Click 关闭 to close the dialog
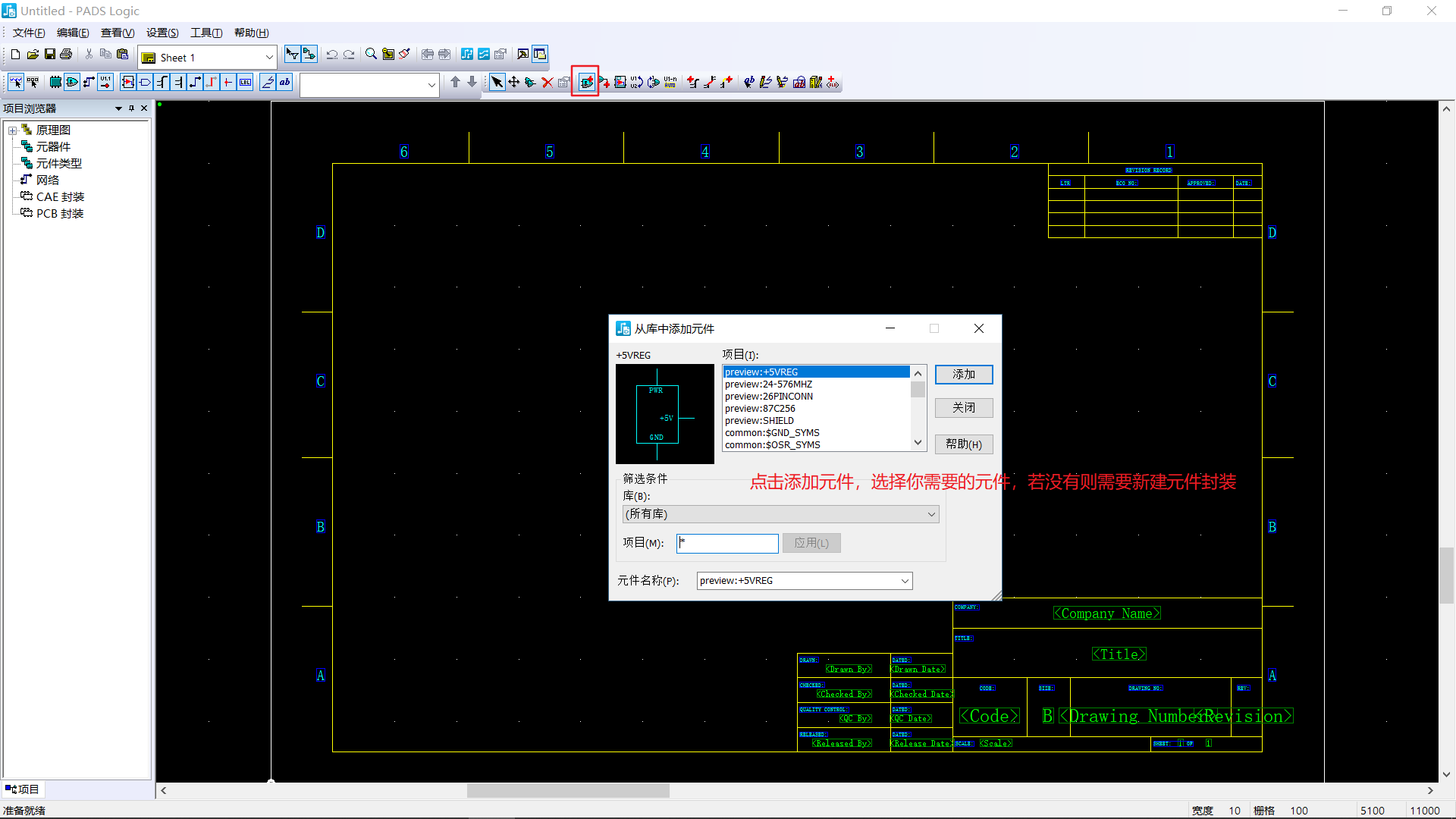Viewport: 1456px width, 819px height. (963, 407)
